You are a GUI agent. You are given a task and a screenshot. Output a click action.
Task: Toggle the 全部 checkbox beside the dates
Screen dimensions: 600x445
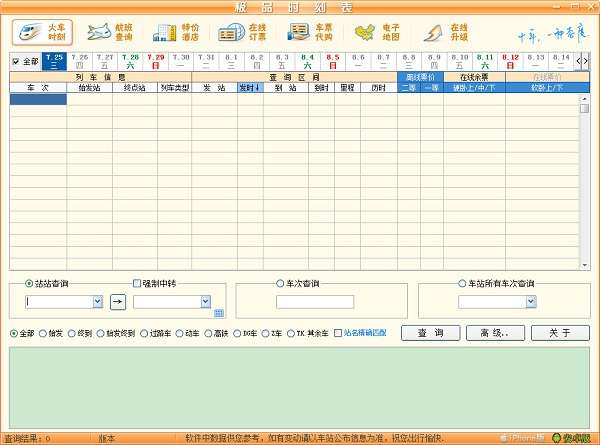coord(15,62)
